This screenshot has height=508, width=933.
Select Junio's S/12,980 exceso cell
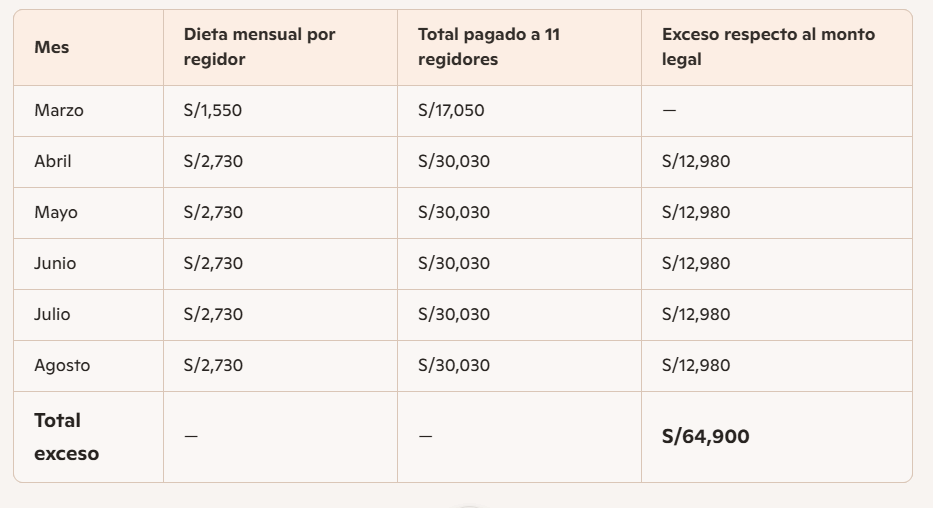(696, 264)
